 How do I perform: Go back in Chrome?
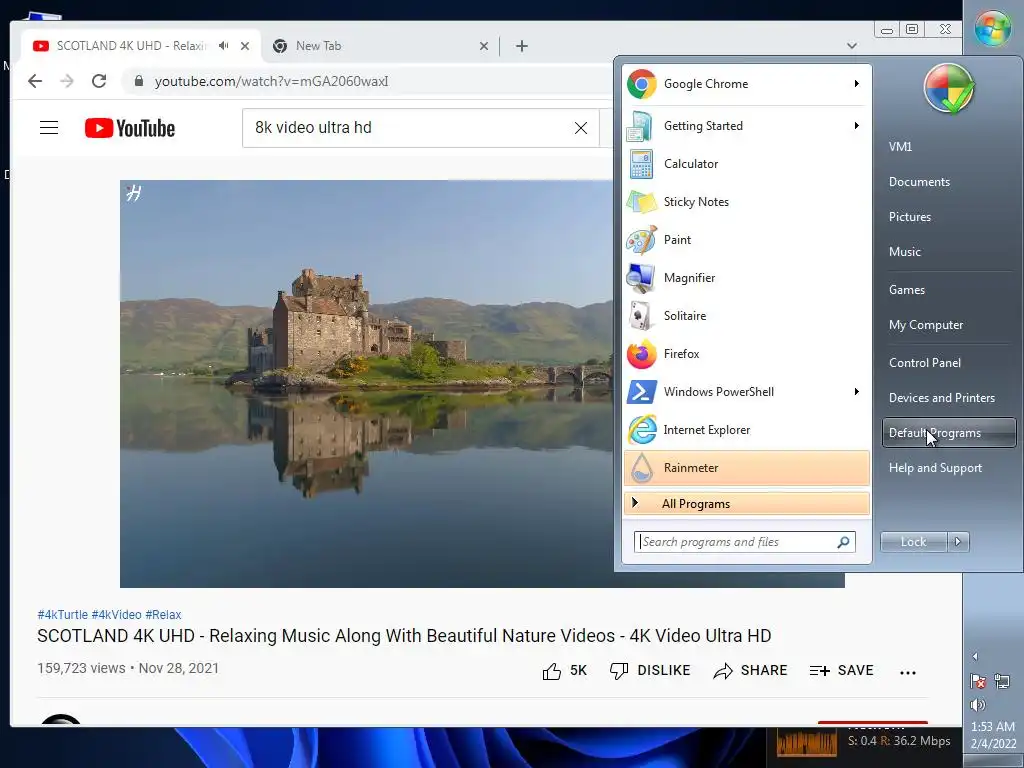[x=35, y=81]
